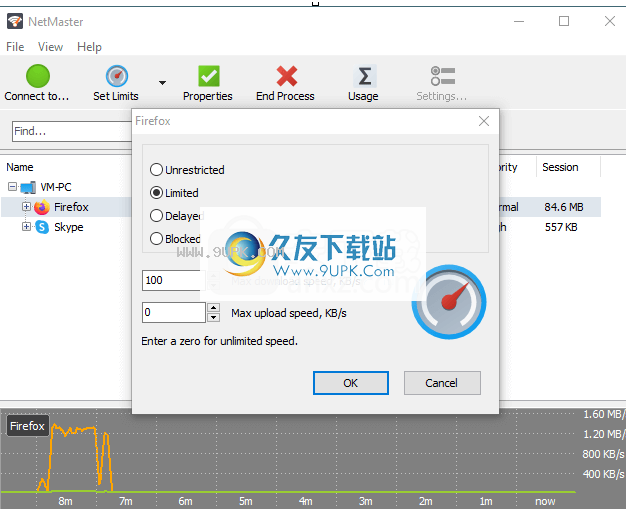
Task: Click the NetMaster app icon in title bar
Action: coord(15,21)
